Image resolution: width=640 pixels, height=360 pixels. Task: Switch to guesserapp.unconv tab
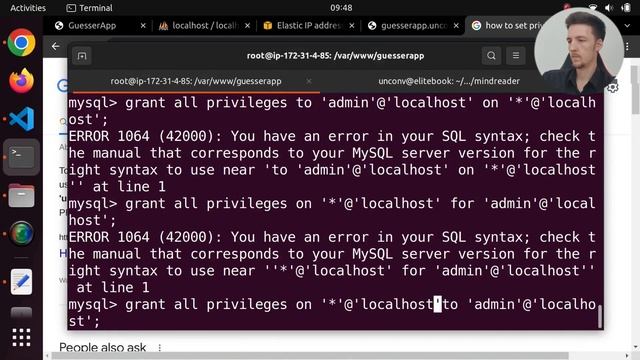tap(413, 26)
